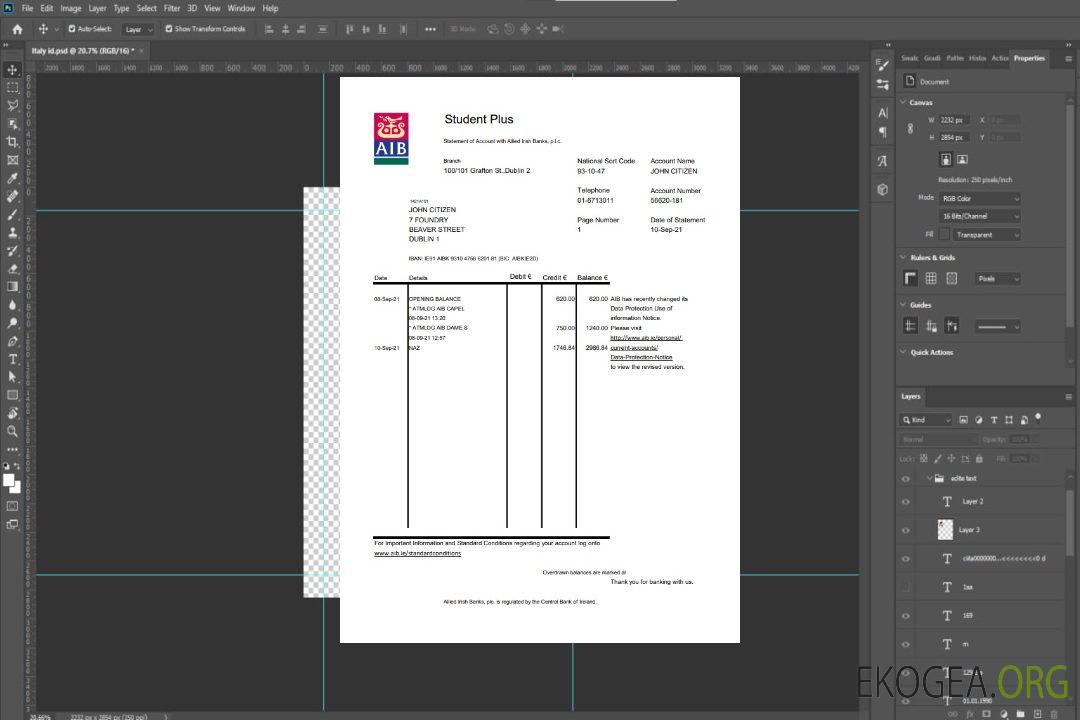Screen dimensions: 1080x720
Task: Select the Rectangle shape tool
Action: pyautogui.click(x=12, y=395)
